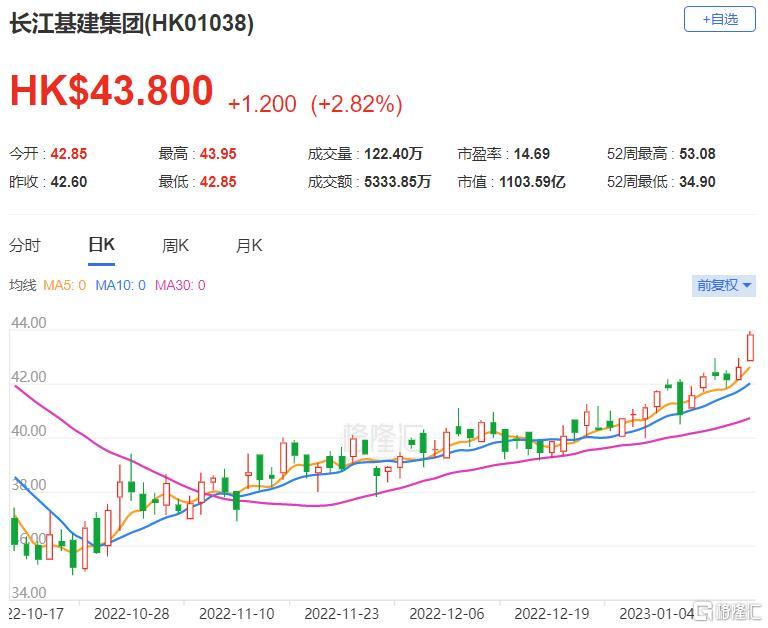The image size is (768, 628).
Task: Open the 周K weekly chart tab
Action: (x=175, y=245)
